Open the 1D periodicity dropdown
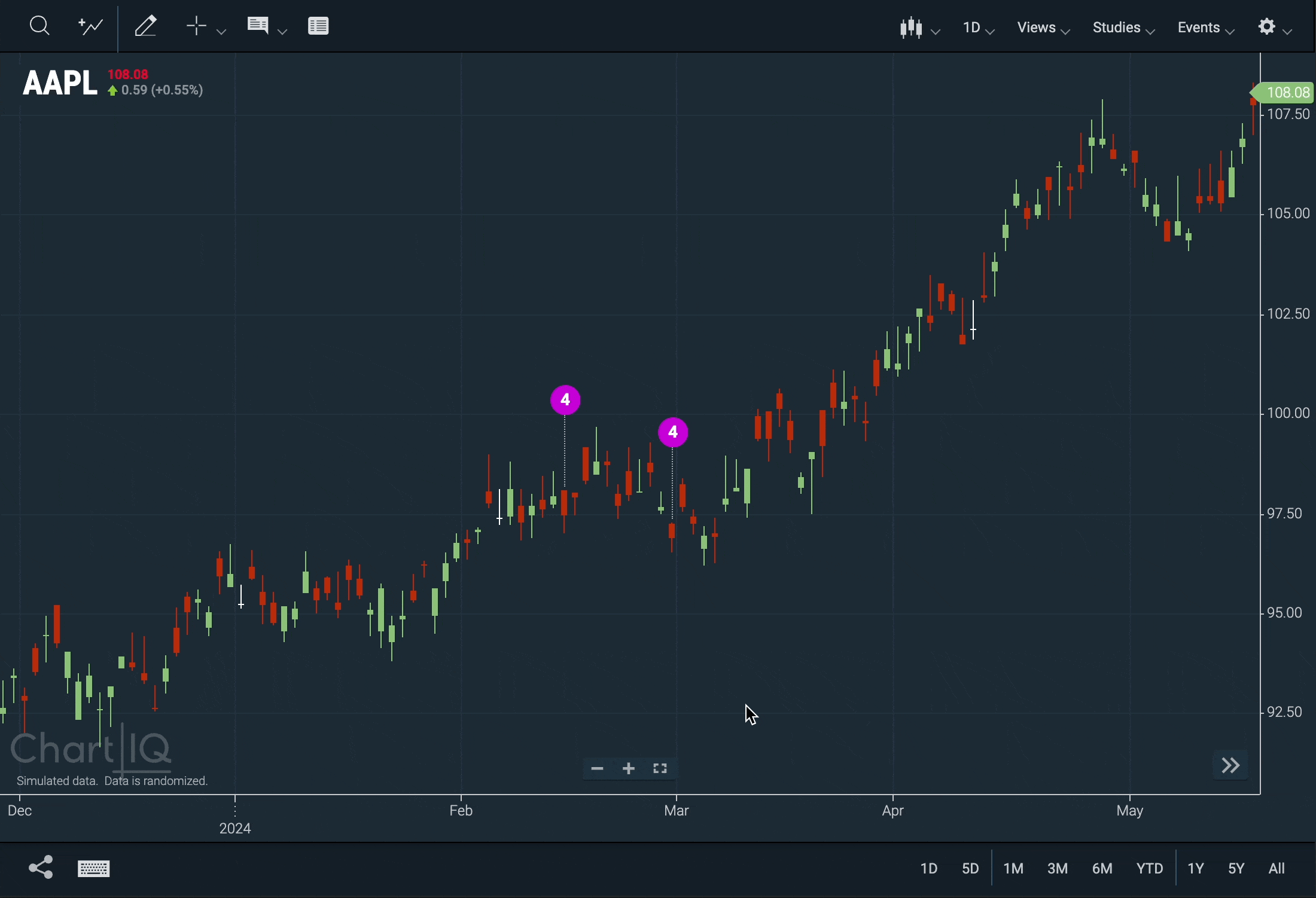The height and width of the screenshot is (898, 1316). [979, 28]
